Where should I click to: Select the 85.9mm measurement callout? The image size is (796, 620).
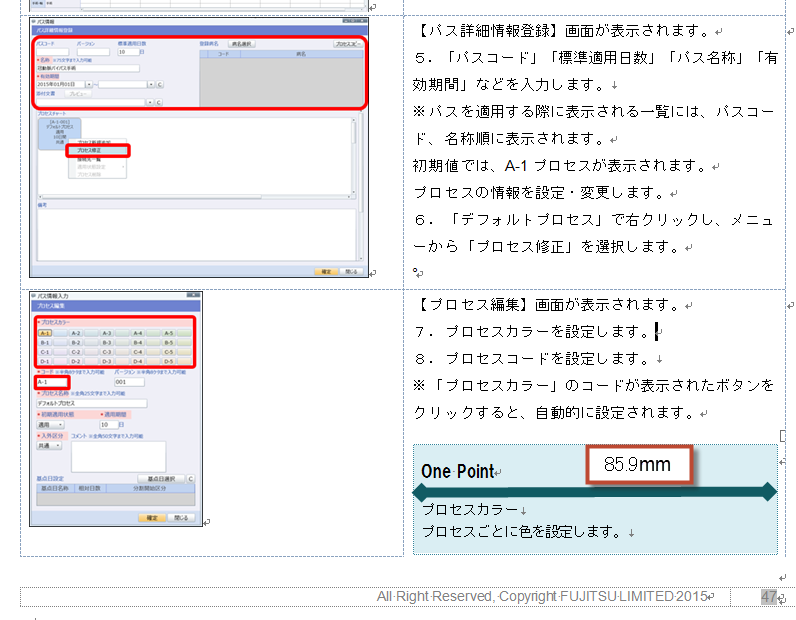coord(637,464)
